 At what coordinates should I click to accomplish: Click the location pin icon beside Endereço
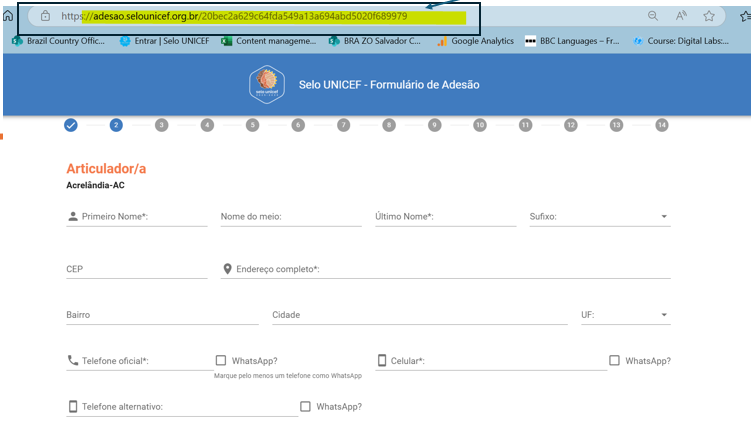point(228,269)
